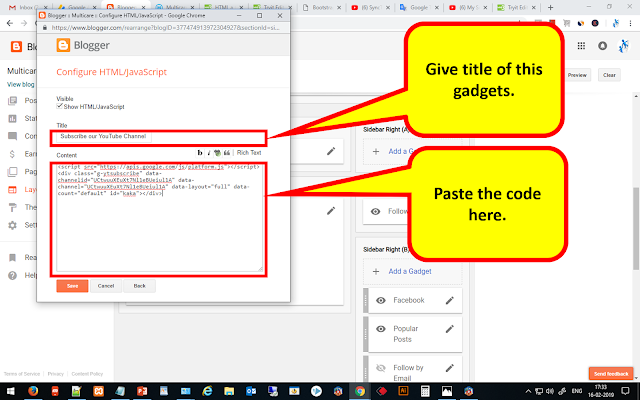Switch to the Google Translate browser tab

pyautogui.click(x=419, y=7)
